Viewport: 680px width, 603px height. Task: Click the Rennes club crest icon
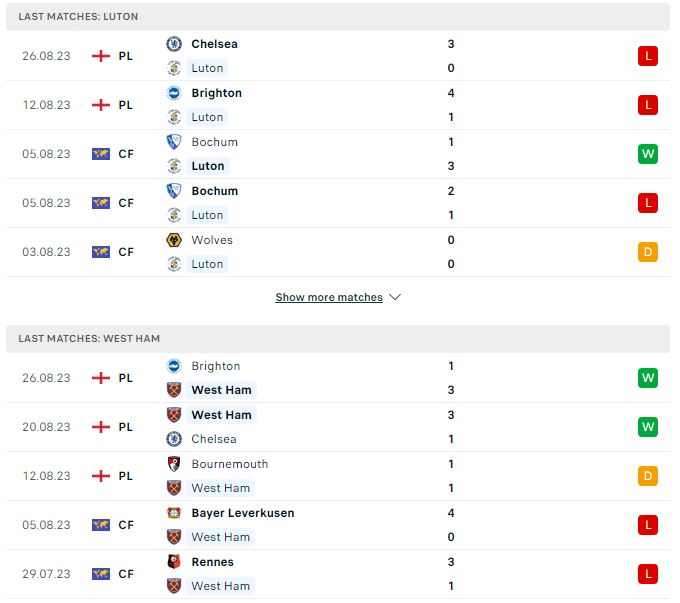(174, 562)
